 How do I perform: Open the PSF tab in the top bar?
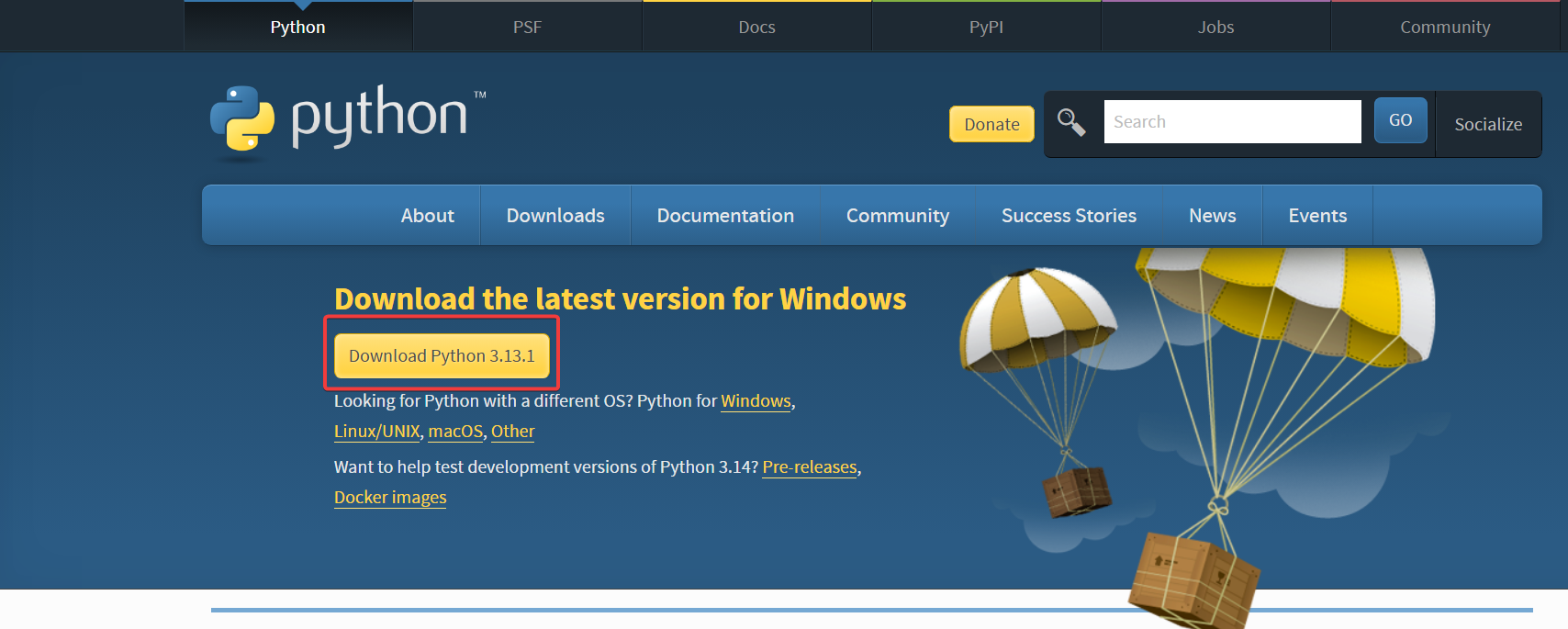click(x=528, y=27)
